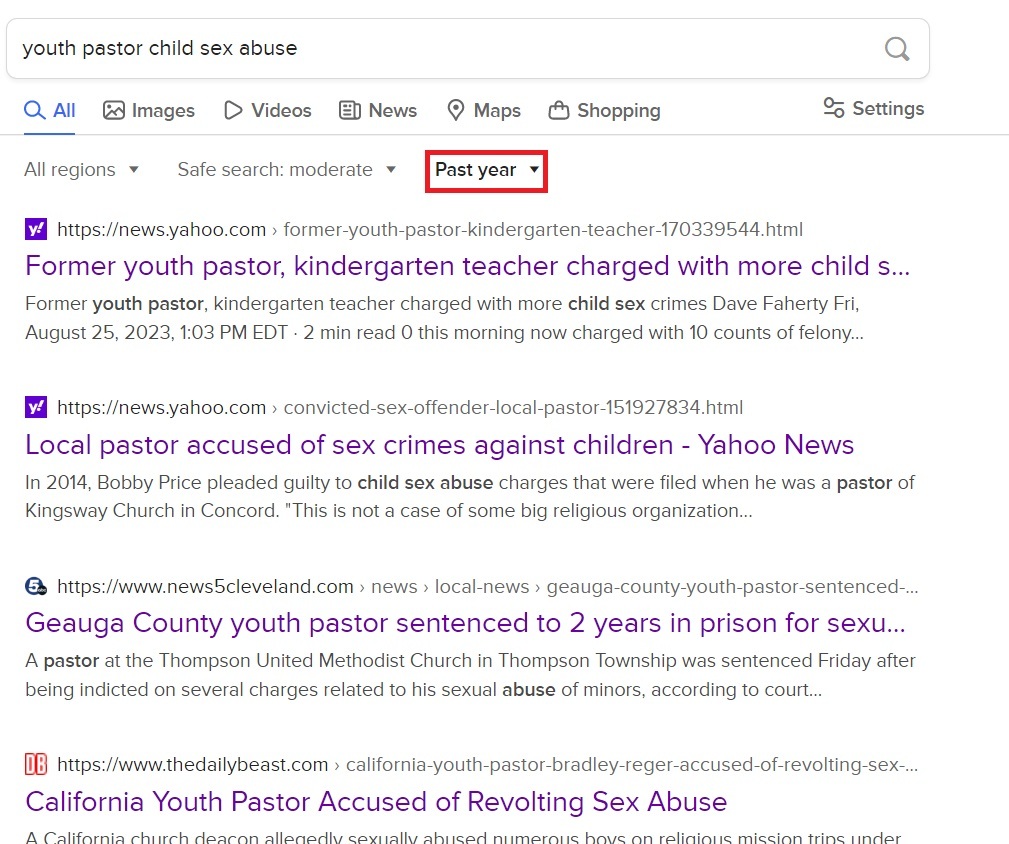Click the Daily Beast favicon
This screenshot has height=844, width=1009.
pos(36,764)
